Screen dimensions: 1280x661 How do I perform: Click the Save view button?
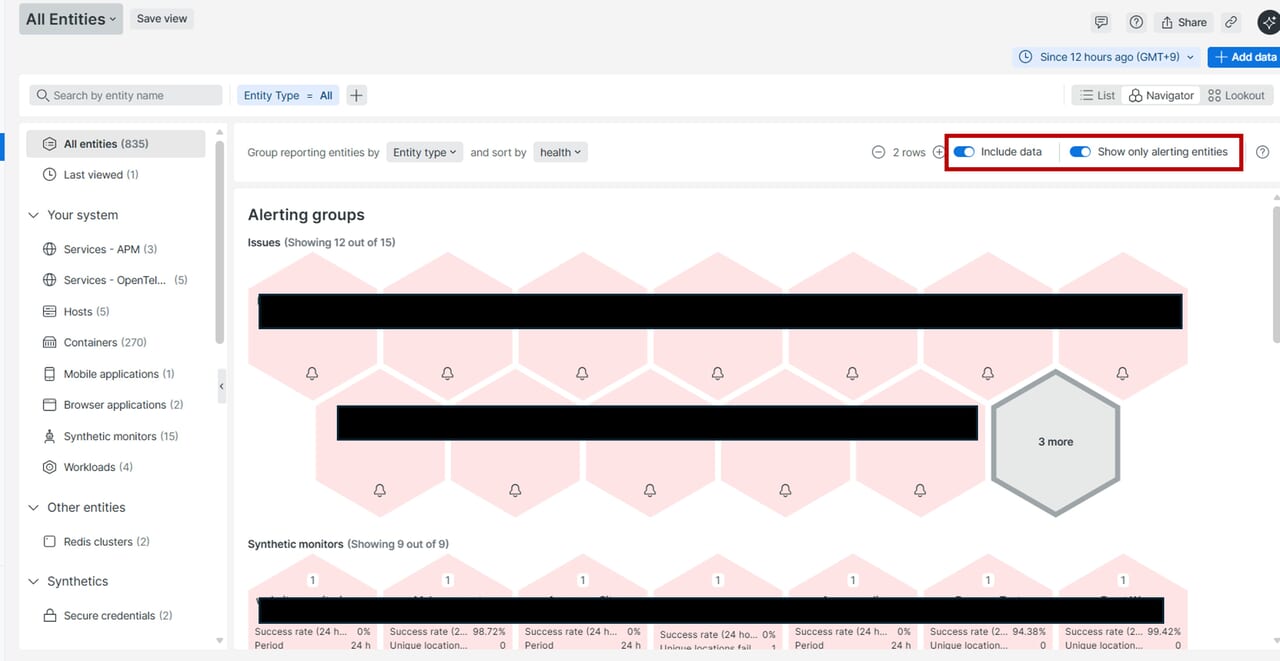pyautogui.click(x=162, y=19)
